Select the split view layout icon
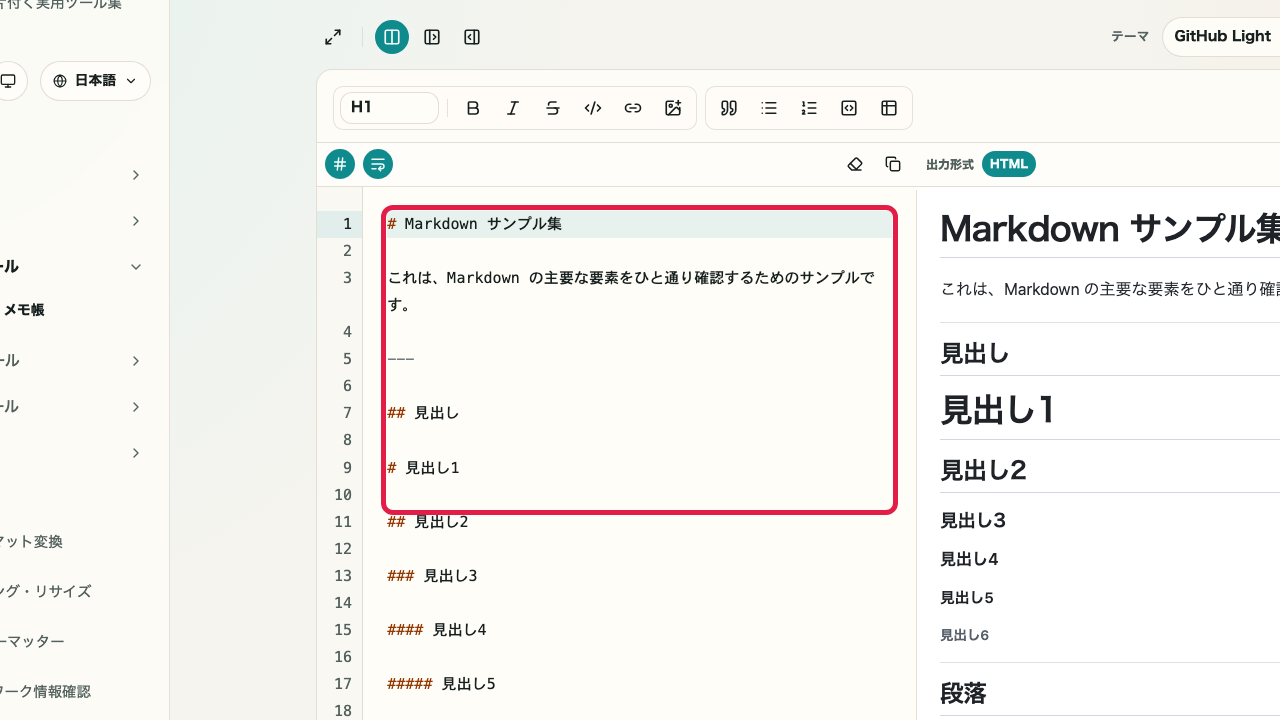Image resolution: width=1280 pixels, height=720 pixels. [x=392, y=37]
